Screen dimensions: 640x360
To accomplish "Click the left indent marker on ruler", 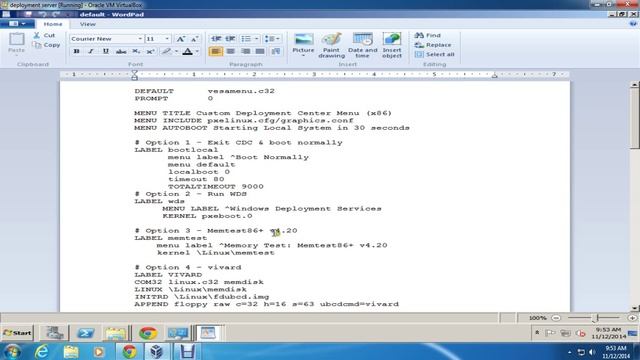I will (x=134, y=75).
